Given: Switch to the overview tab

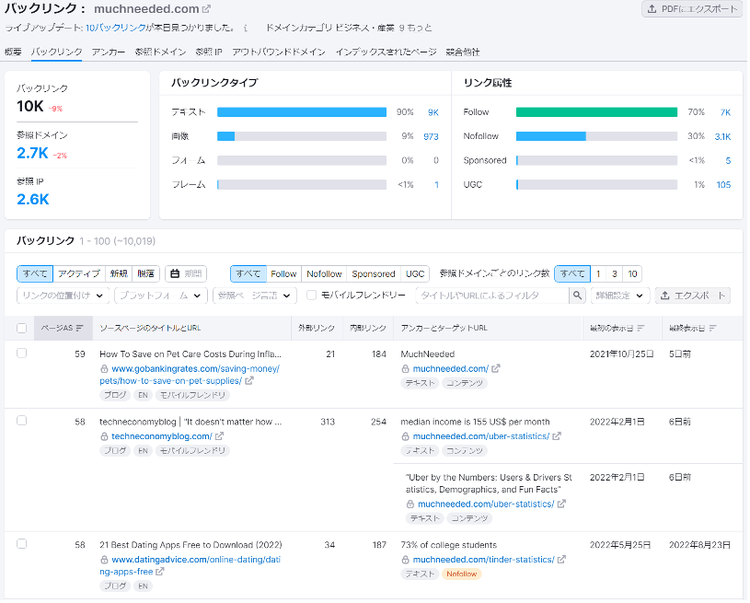Looking at the screenshot, I should 13,52.
